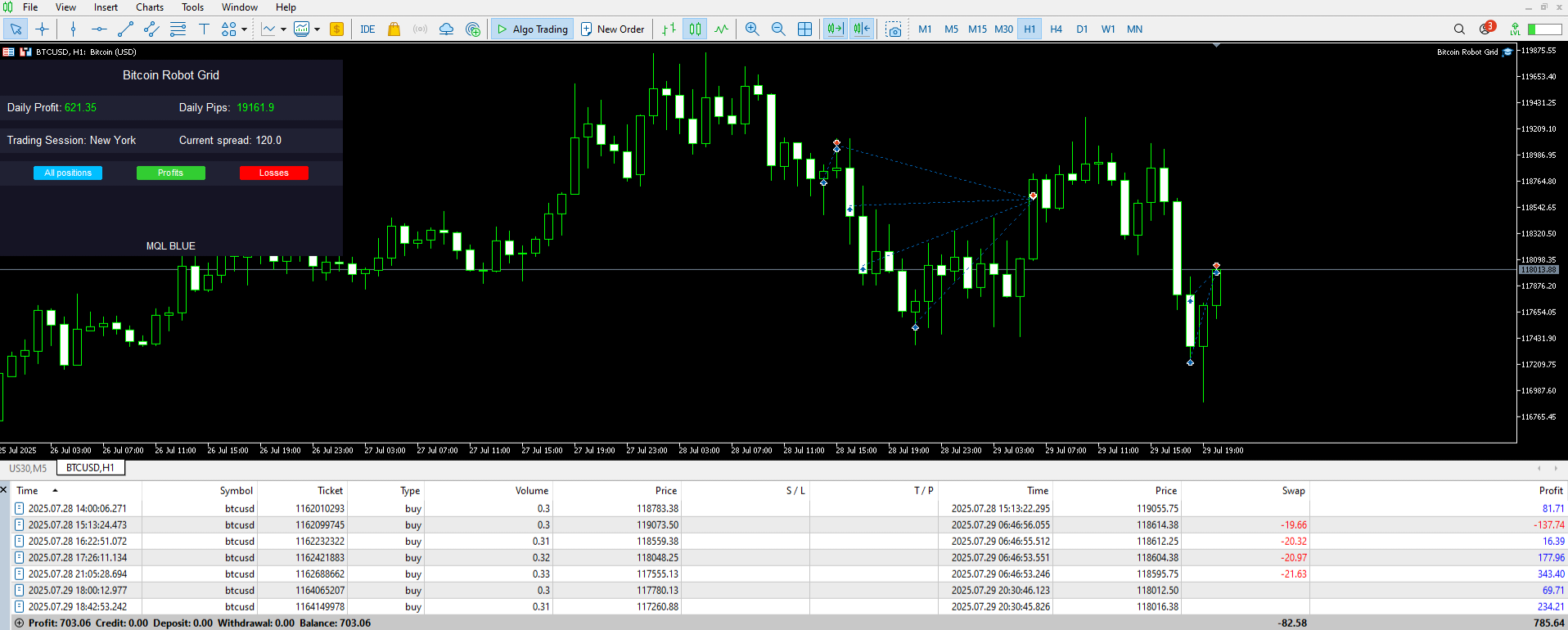
Task: Select the vertical line drawing tool
Action: pyautogui.click(x=74, y=29)
